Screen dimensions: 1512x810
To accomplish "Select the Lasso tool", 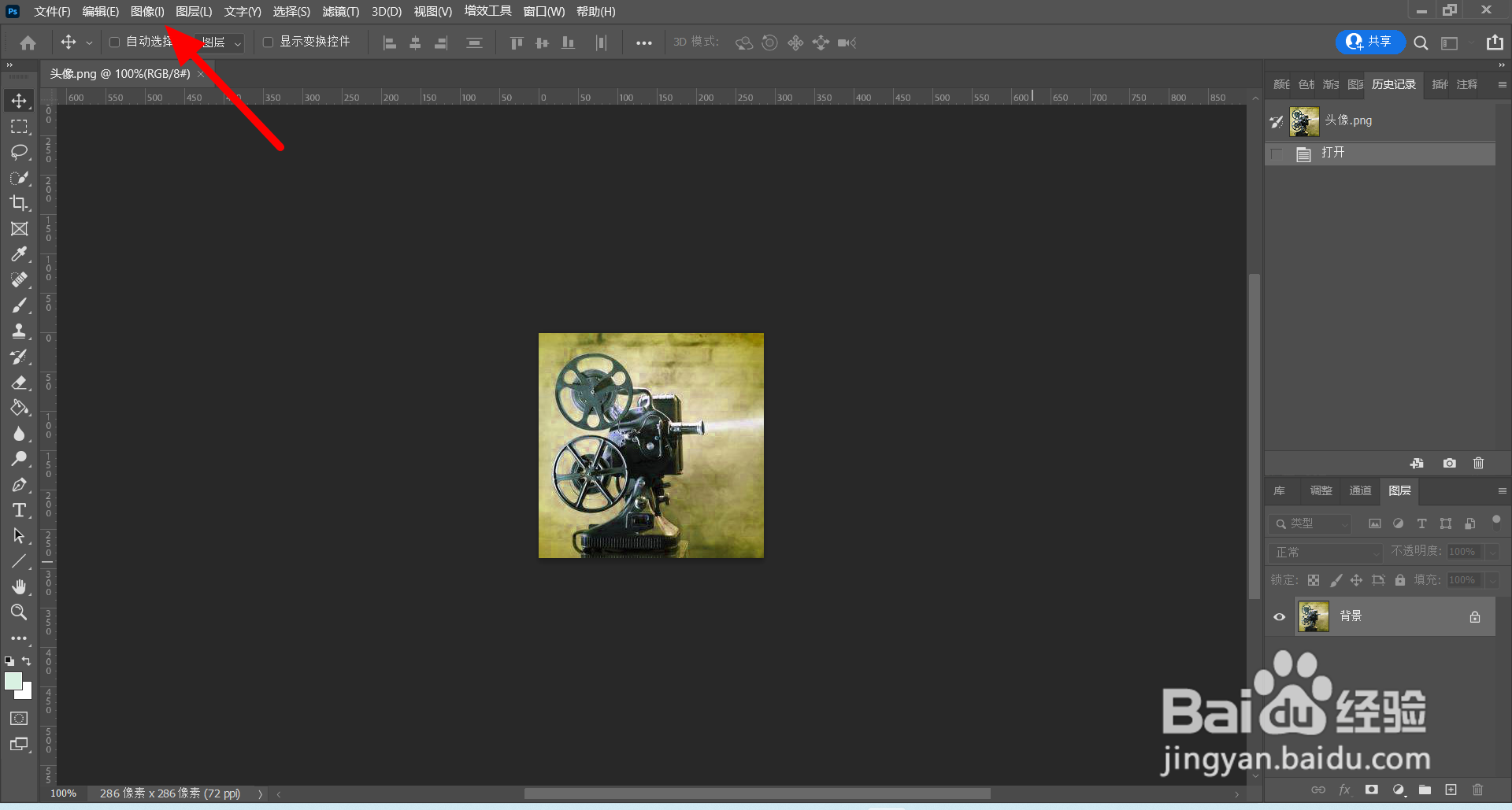I will [x=19, y=152].
